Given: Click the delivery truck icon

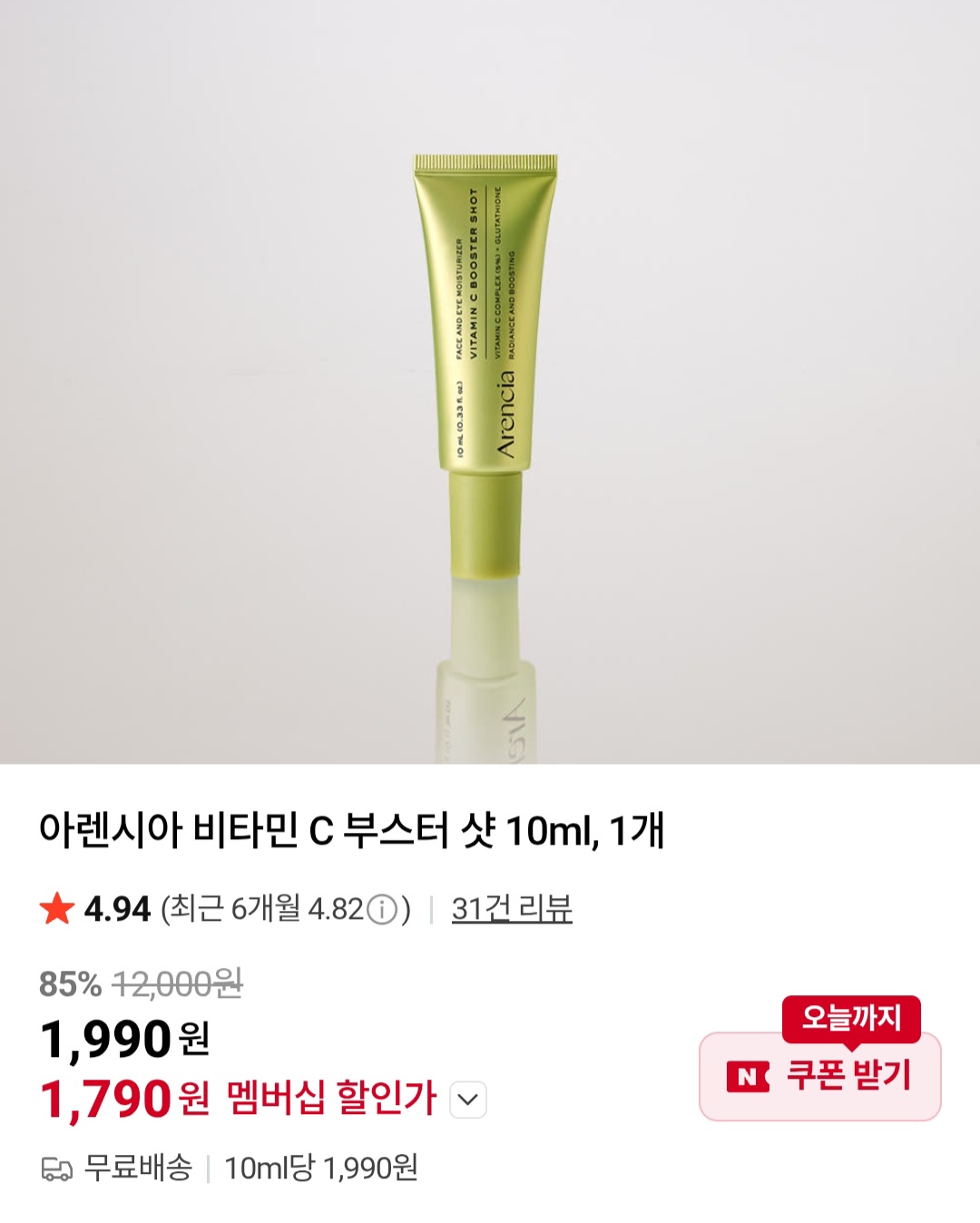Looking at the screenshot, I should pyautogui.click(x=57, y=1169).
